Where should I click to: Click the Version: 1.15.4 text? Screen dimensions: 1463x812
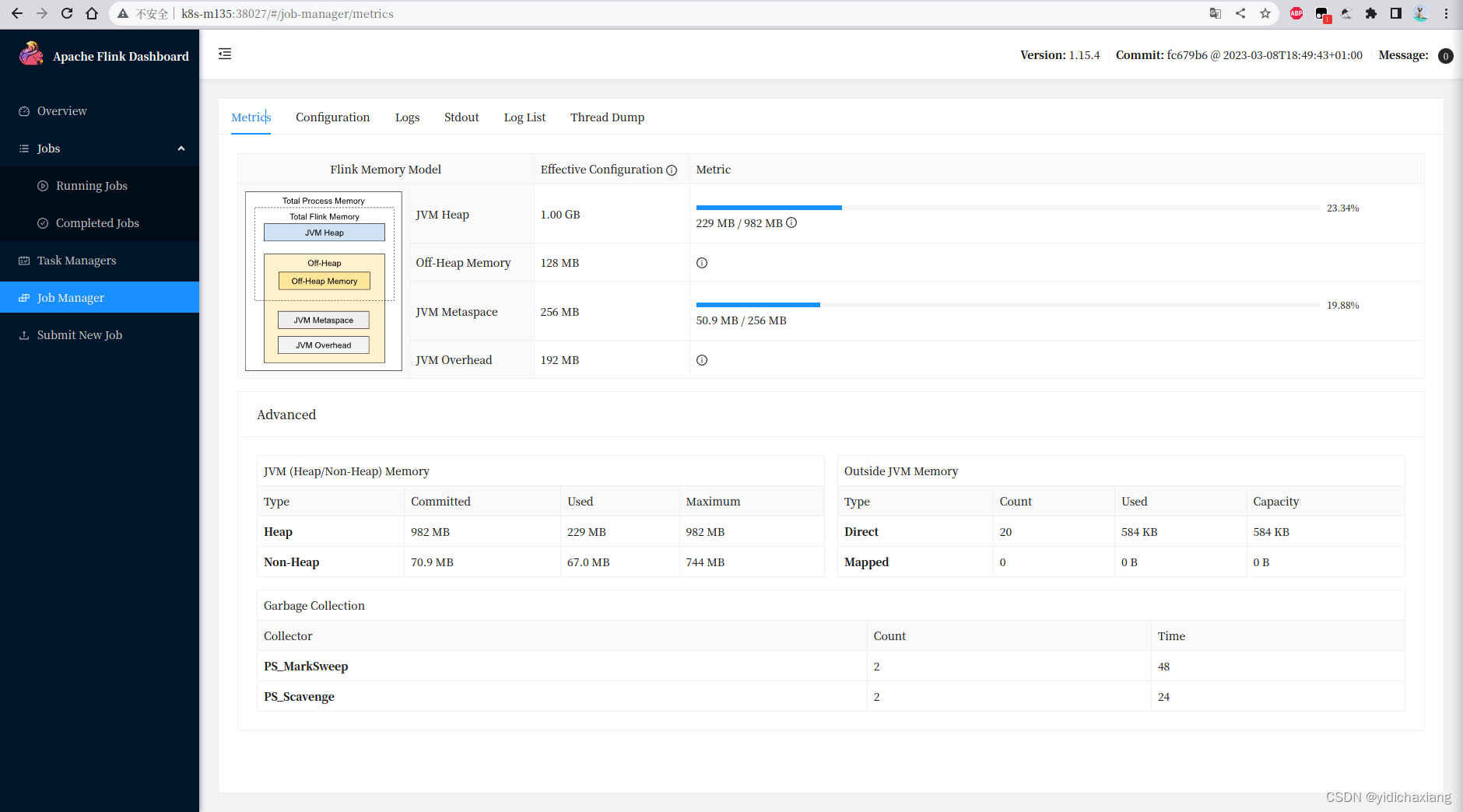(x=1060, y=55)
